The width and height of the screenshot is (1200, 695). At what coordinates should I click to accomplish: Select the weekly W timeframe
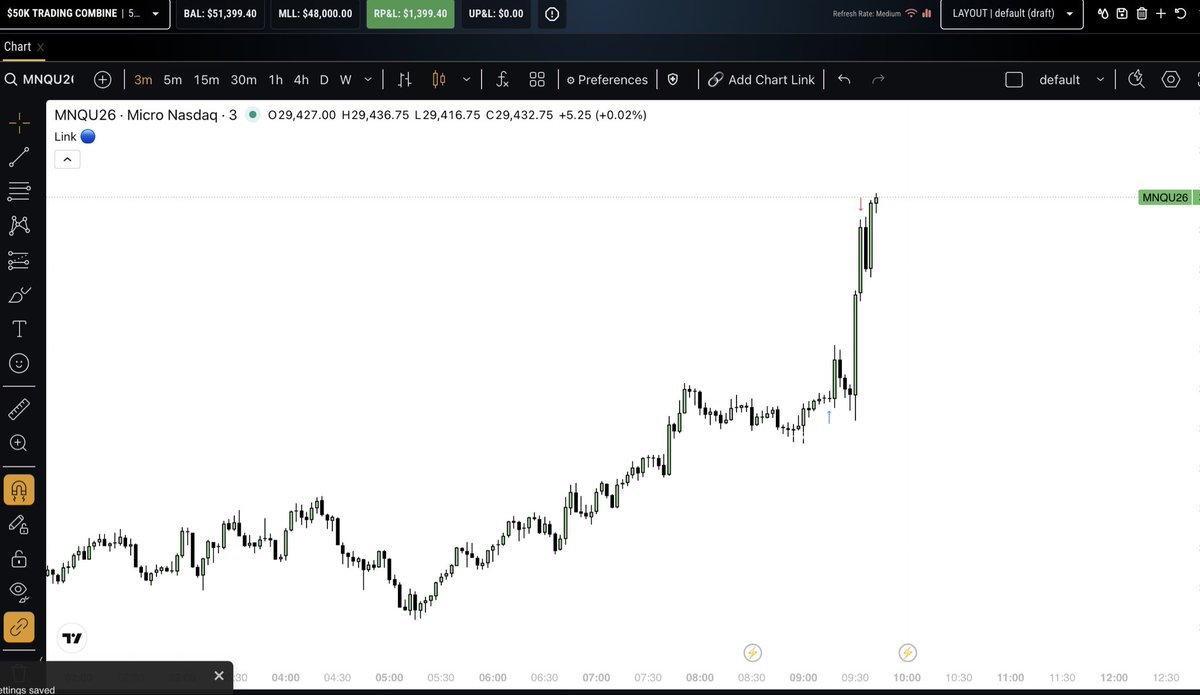coord(345,80)
